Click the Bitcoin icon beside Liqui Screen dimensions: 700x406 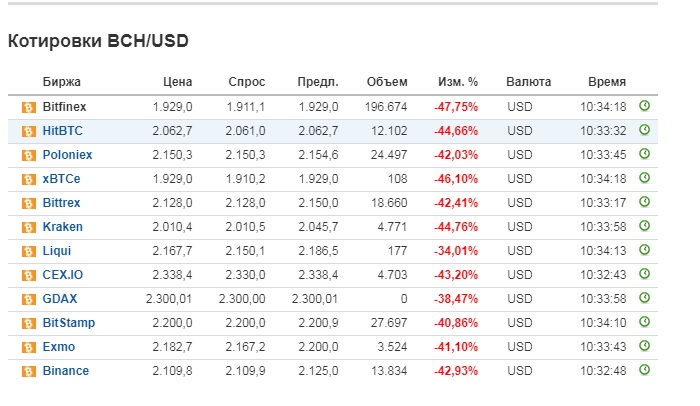(x=29, y=251)
